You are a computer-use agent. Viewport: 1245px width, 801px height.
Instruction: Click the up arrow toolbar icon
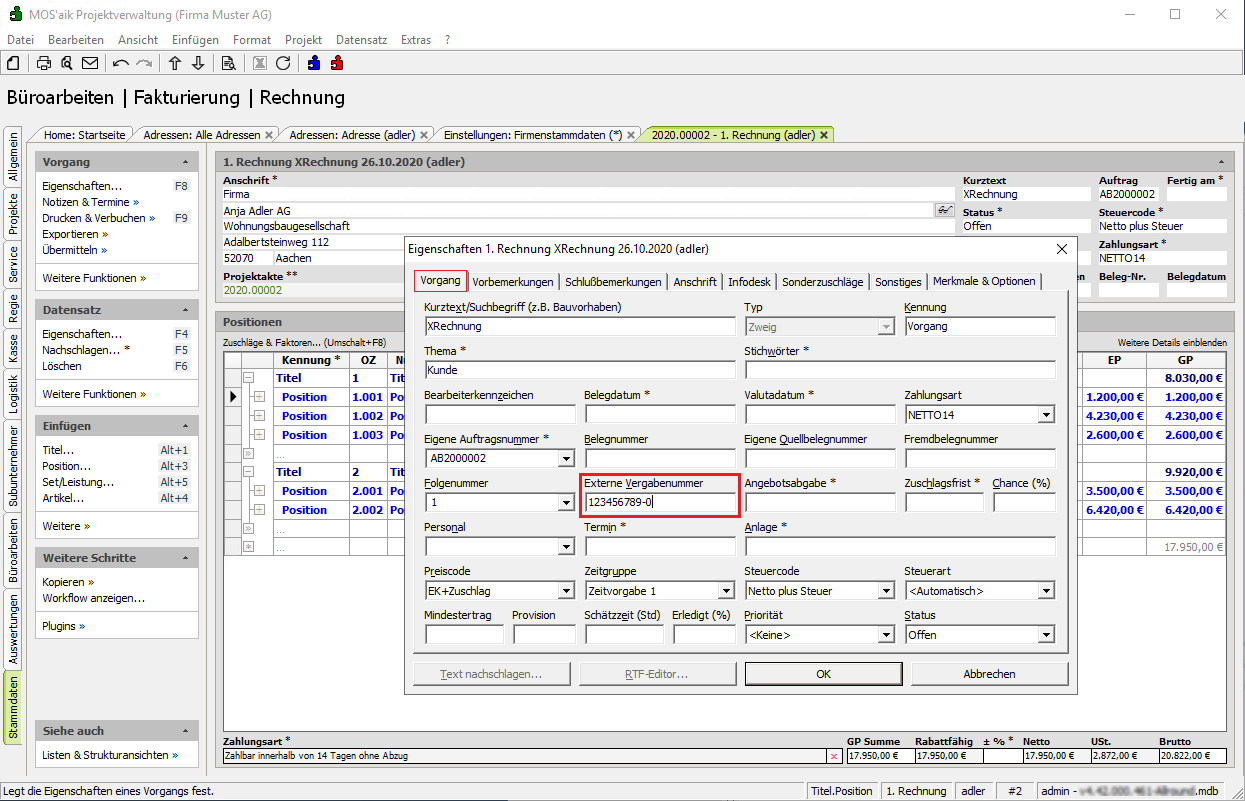tap(175, 63)
